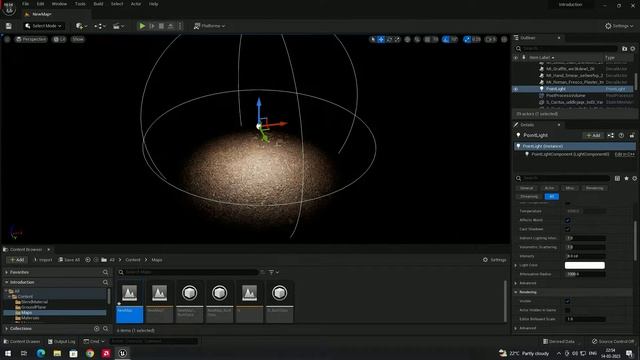The width and height of the screenshot is (640, 360).
Task: Select the All filter in Details
Action: click(x=552, y=196)
